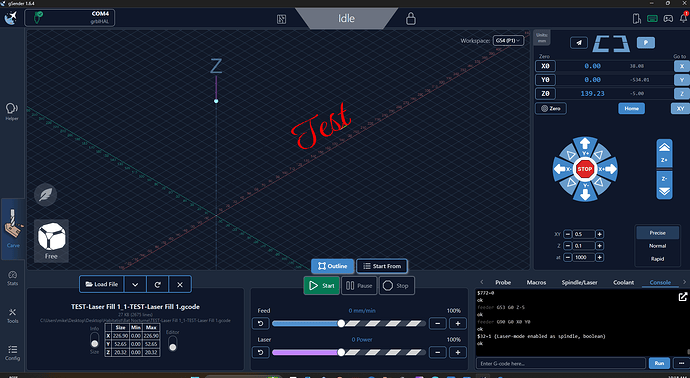Expand the Load File arrow menu
The width and height of the screenshot is (690, 378).
135,284
